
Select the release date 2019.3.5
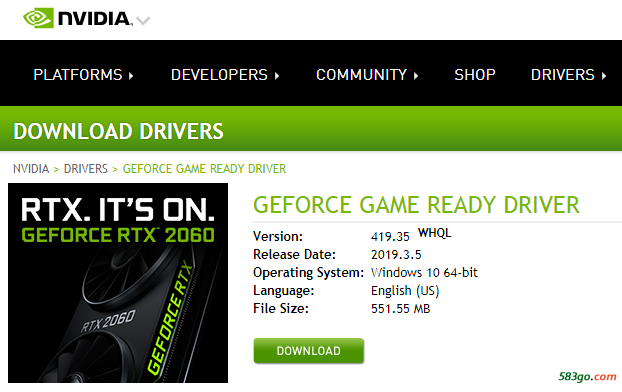396,255
